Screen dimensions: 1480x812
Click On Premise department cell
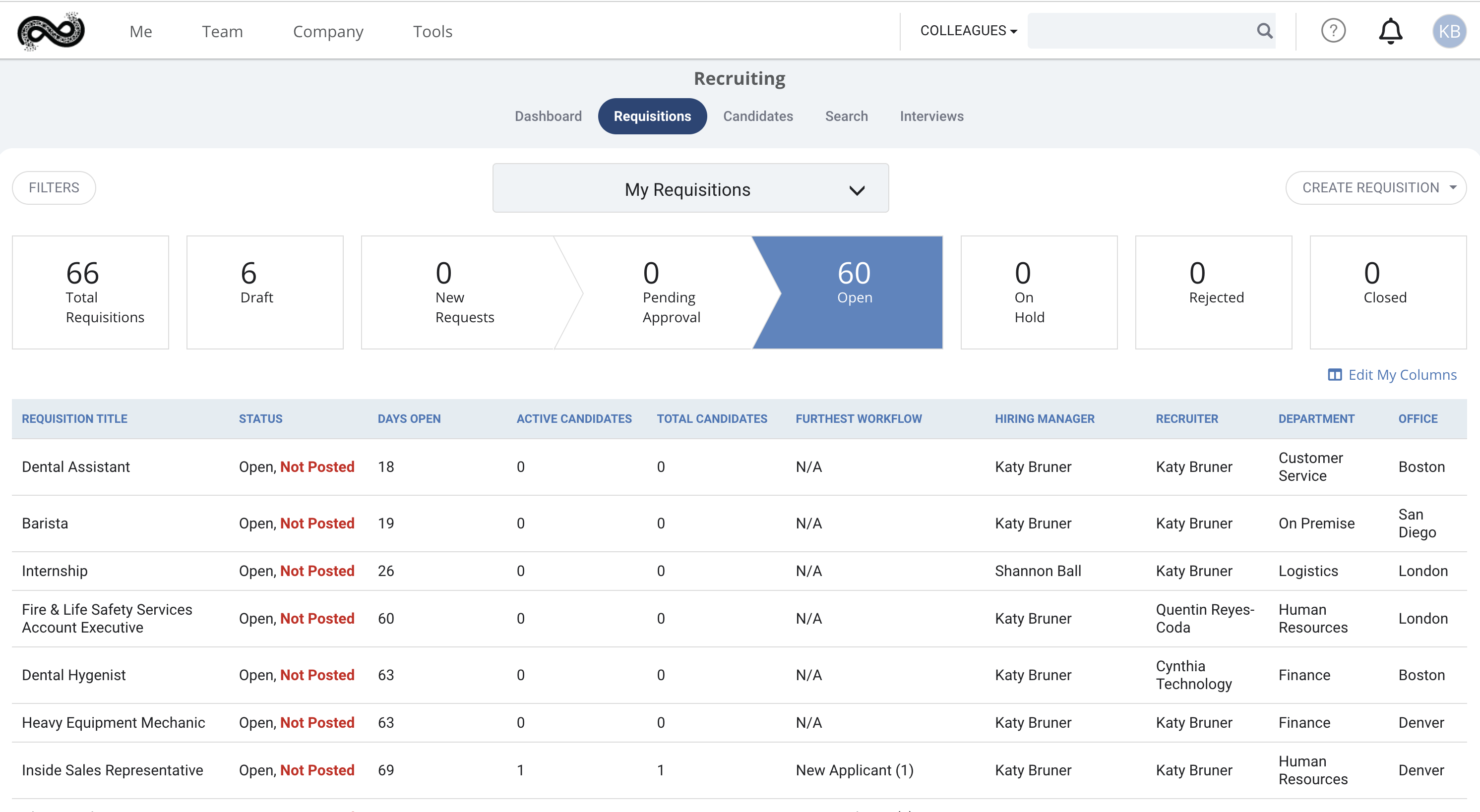tap(1316, 522)
